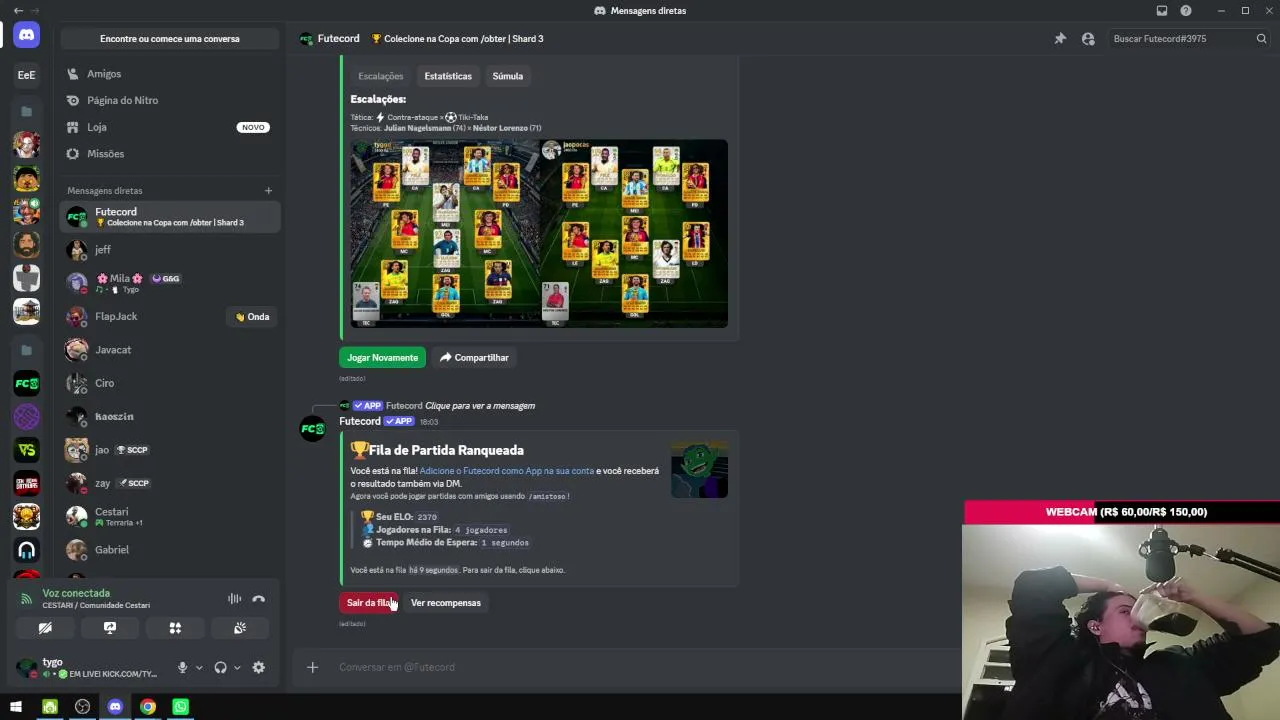Follow 'Adicione o Futecord como App' link

point(507,471)
